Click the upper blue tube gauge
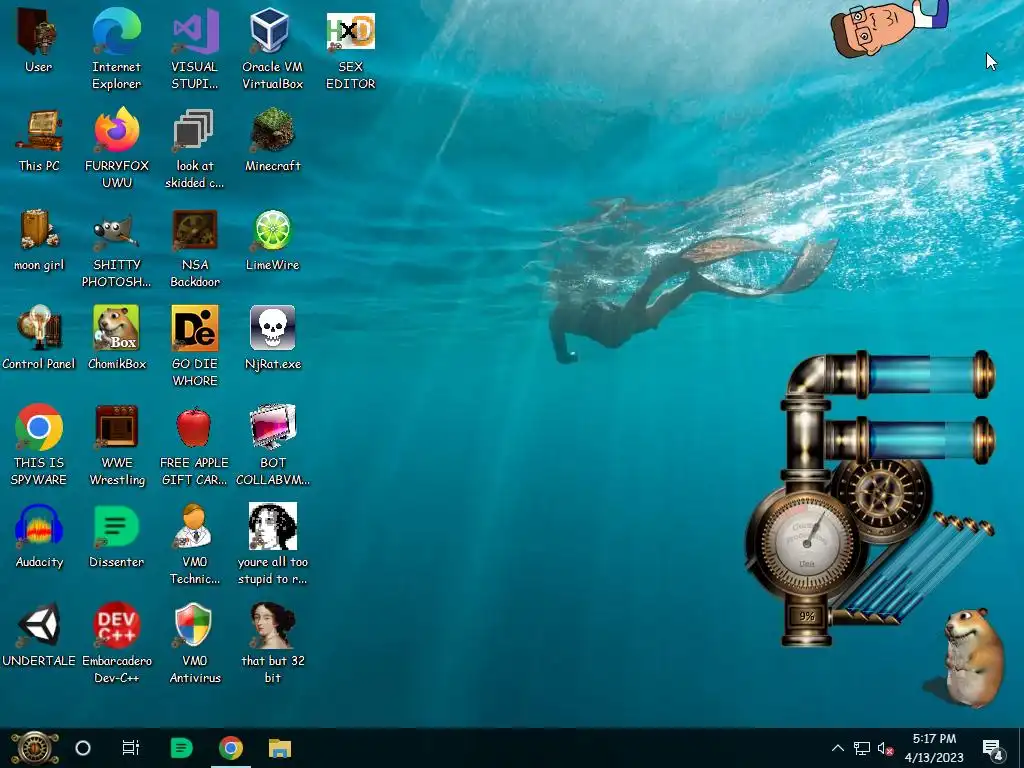 (x=927, y=374)
